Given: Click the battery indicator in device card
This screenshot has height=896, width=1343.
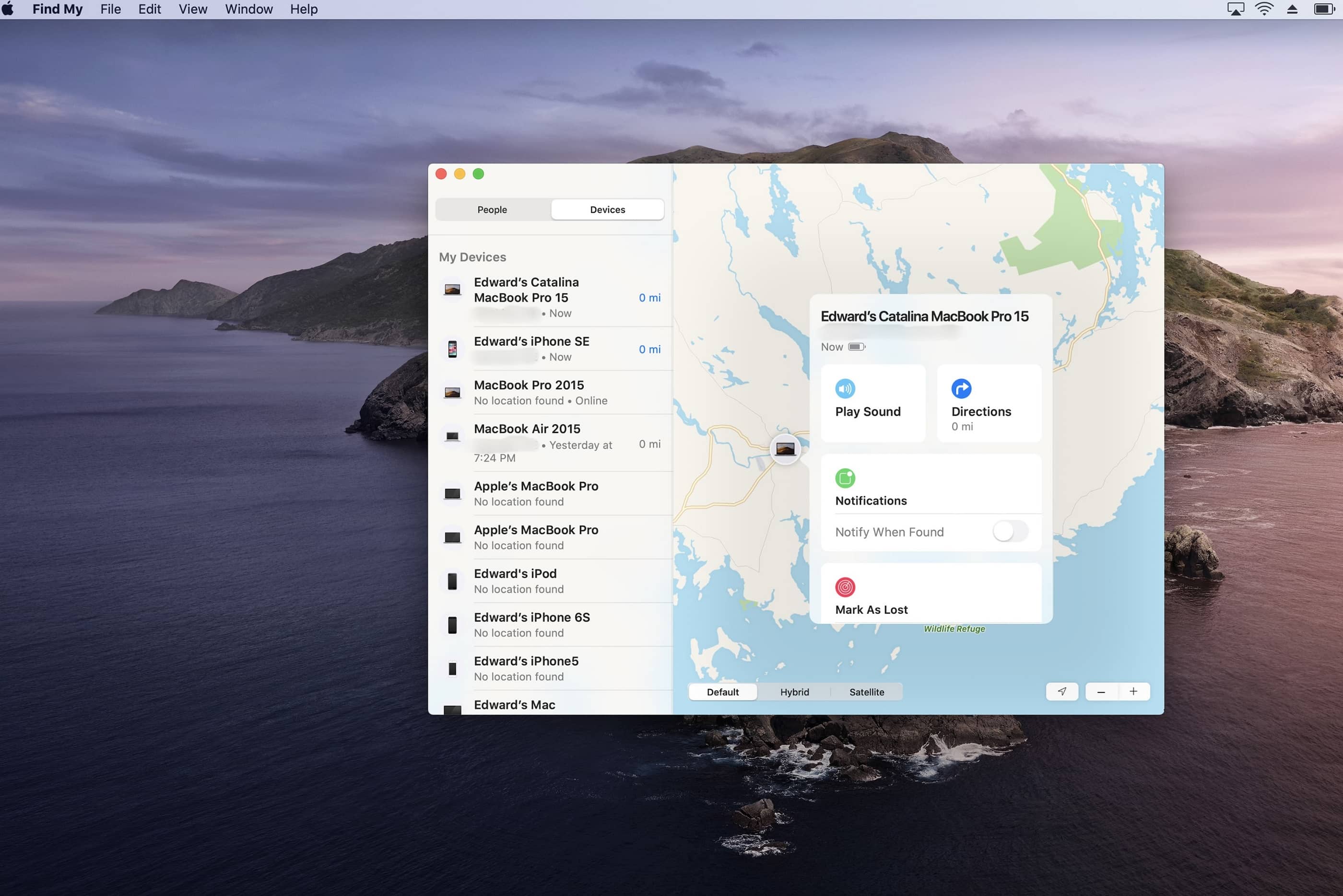Looking at the screenshot, I should 857,347.
